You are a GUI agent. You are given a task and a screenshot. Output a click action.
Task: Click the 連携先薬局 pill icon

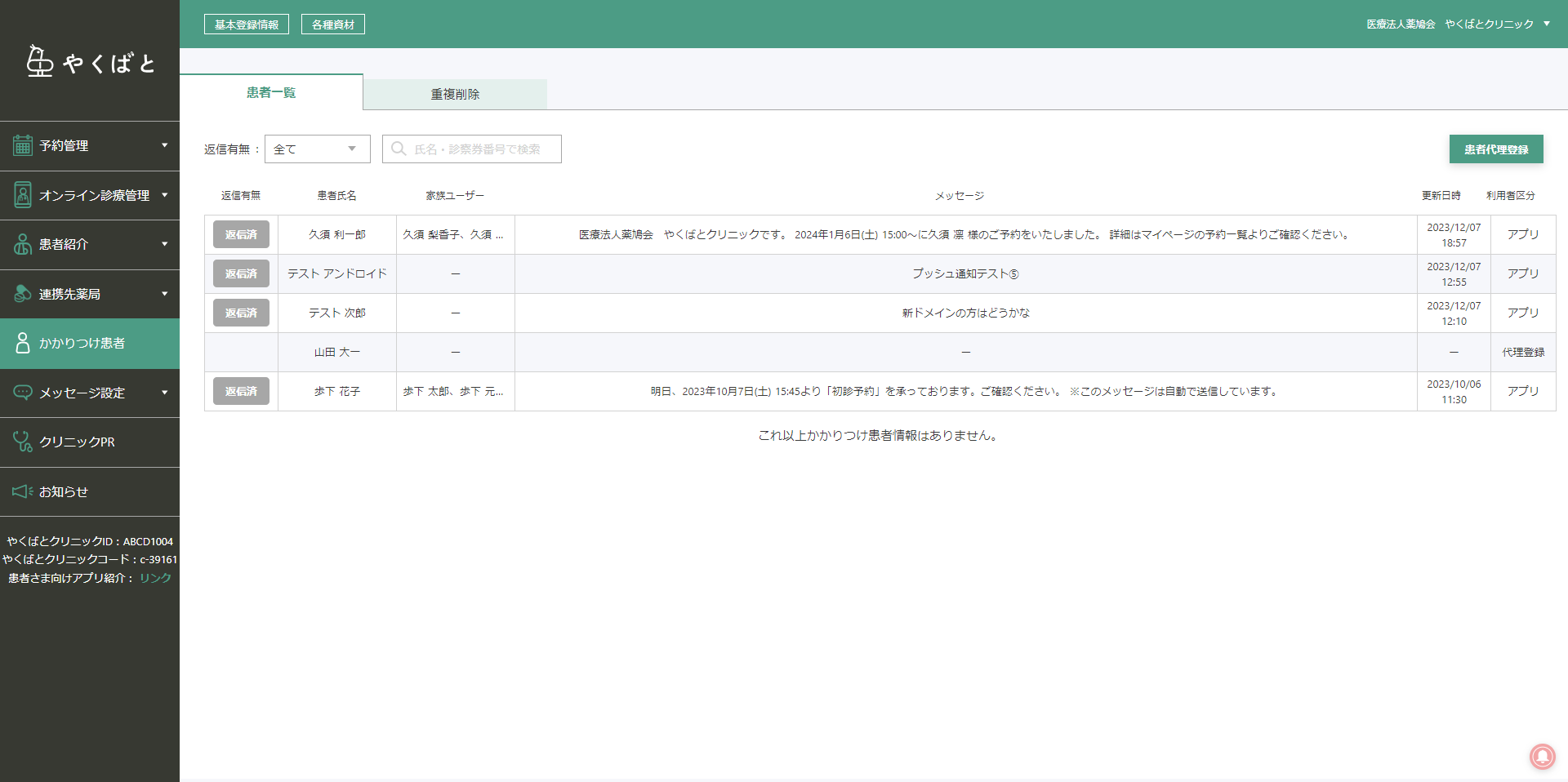point(23,294)
